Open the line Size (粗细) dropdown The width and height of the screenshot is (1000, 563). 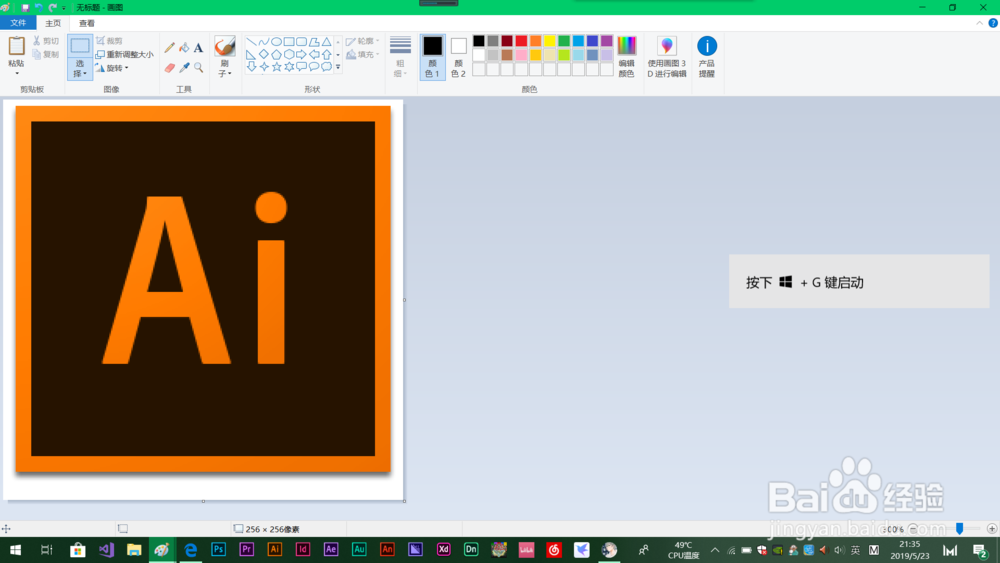[401, 57]
